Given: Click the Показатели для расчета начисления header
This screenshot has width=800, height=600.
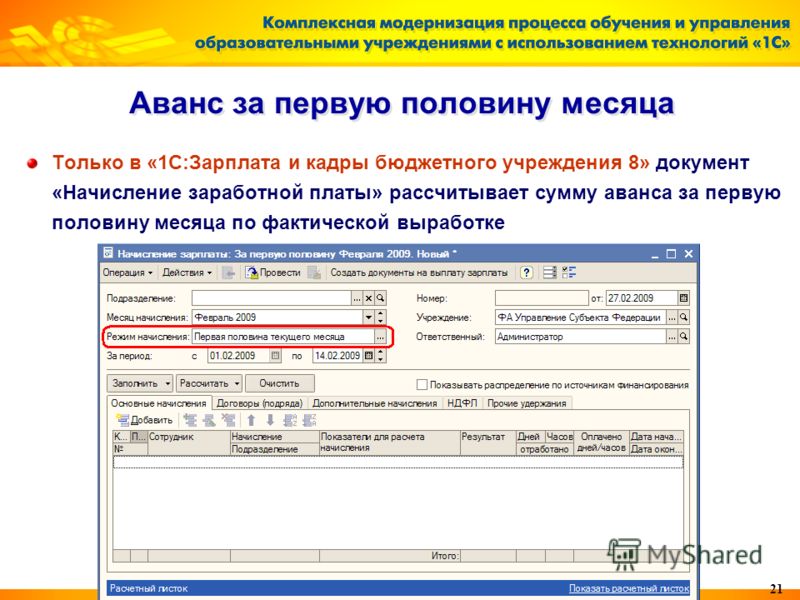Looking at the screenshot, I should (x=390, y=443).
